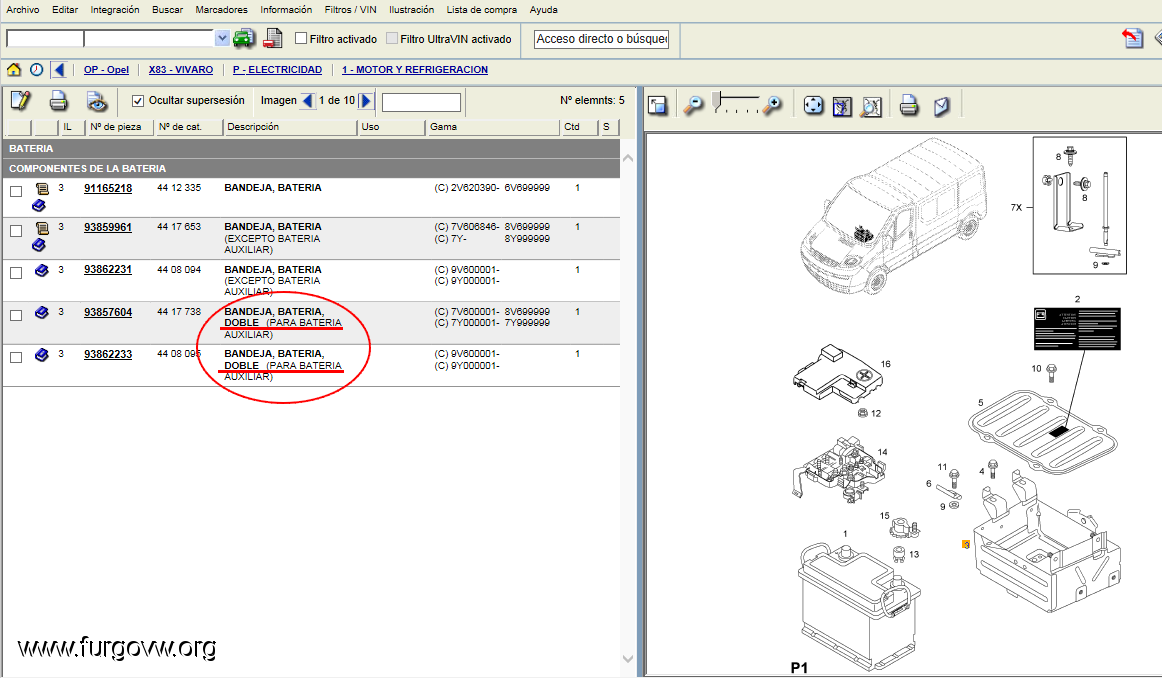The image size is (1162, 678).
Task: Open the Información menu
Action: 286,10
